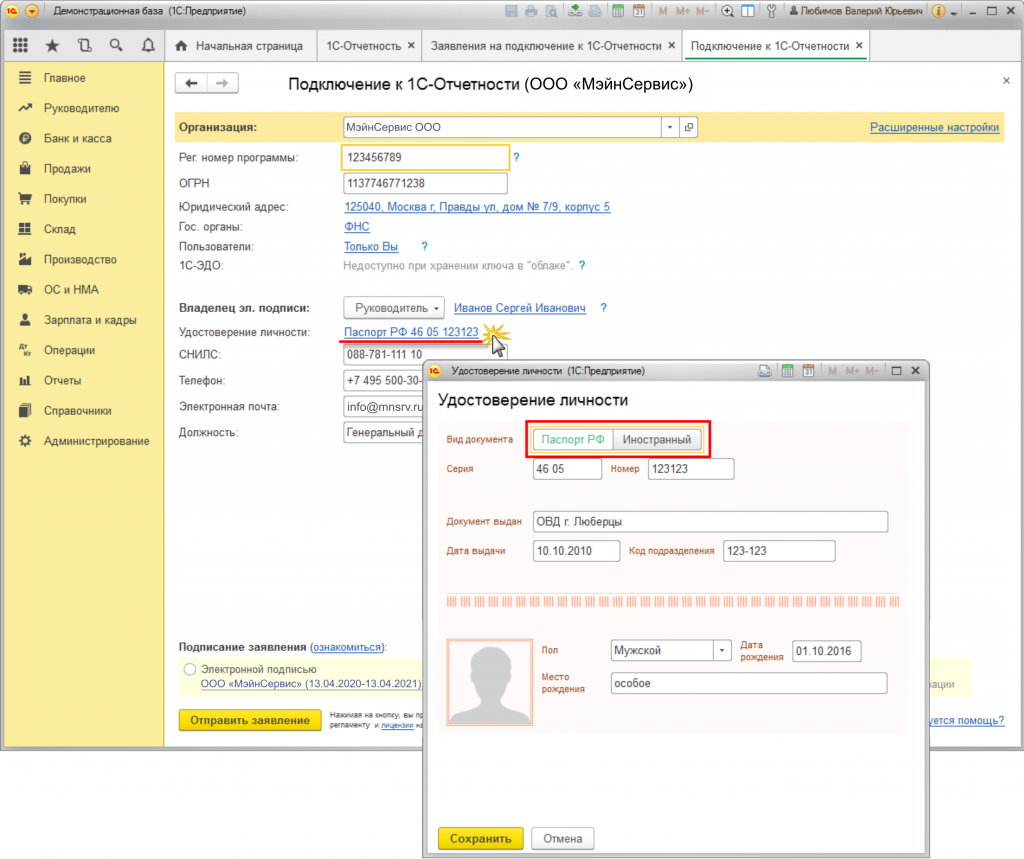Screen dimensions: 1024x859
Task: Open the Руководитель owner dropdown
Action: click(x=395, y=308)
